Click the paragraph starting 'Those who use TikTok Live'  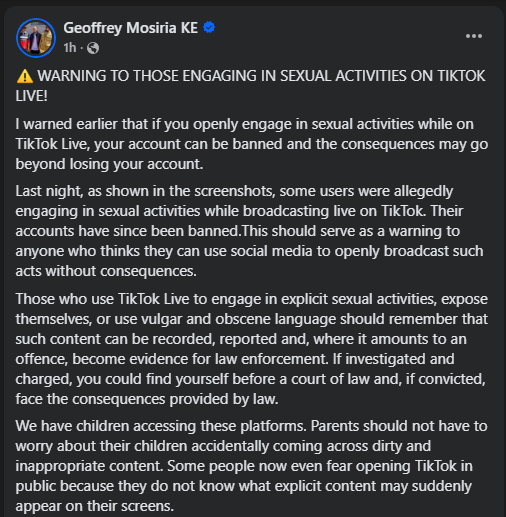(x=252, y=349)
